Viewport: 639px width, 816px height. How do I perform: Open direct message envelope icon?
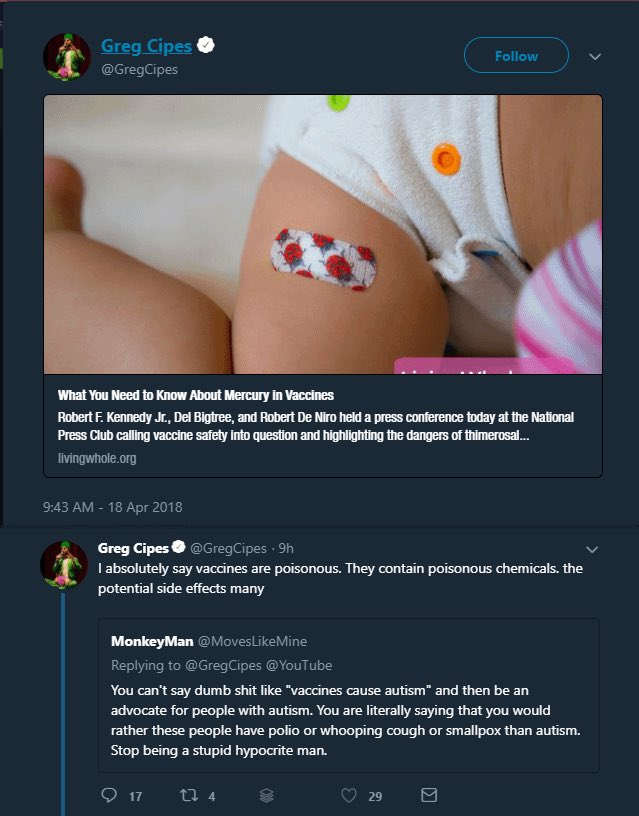pos(429,795)
